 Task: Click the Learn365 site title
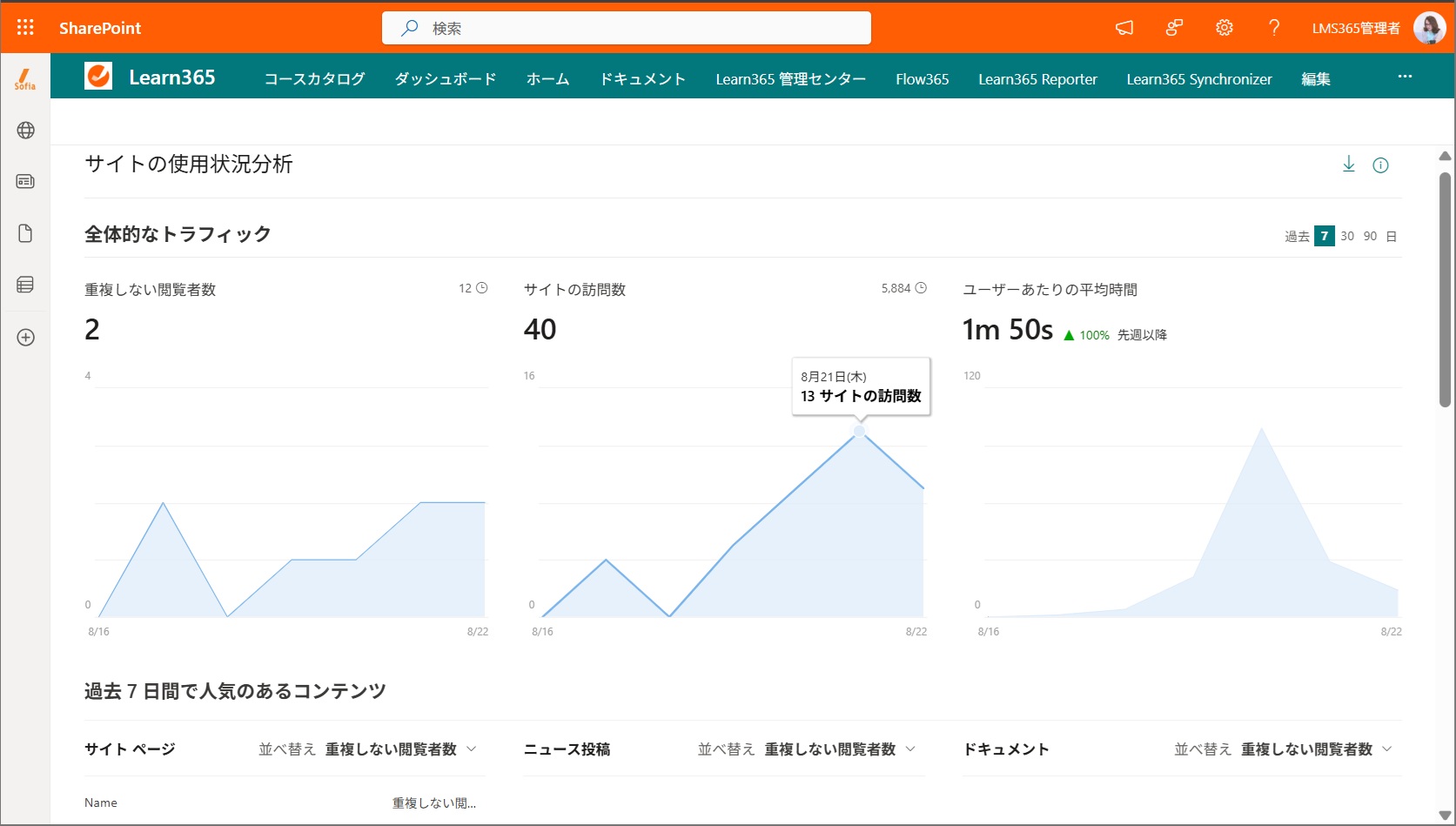tap(172, 77)
